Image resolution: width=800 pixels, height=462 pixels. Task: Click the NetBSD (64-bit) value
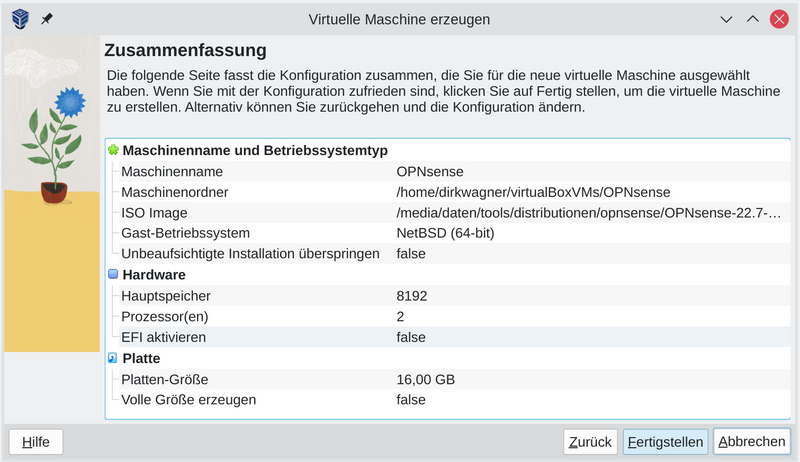(x=445, y=233)
